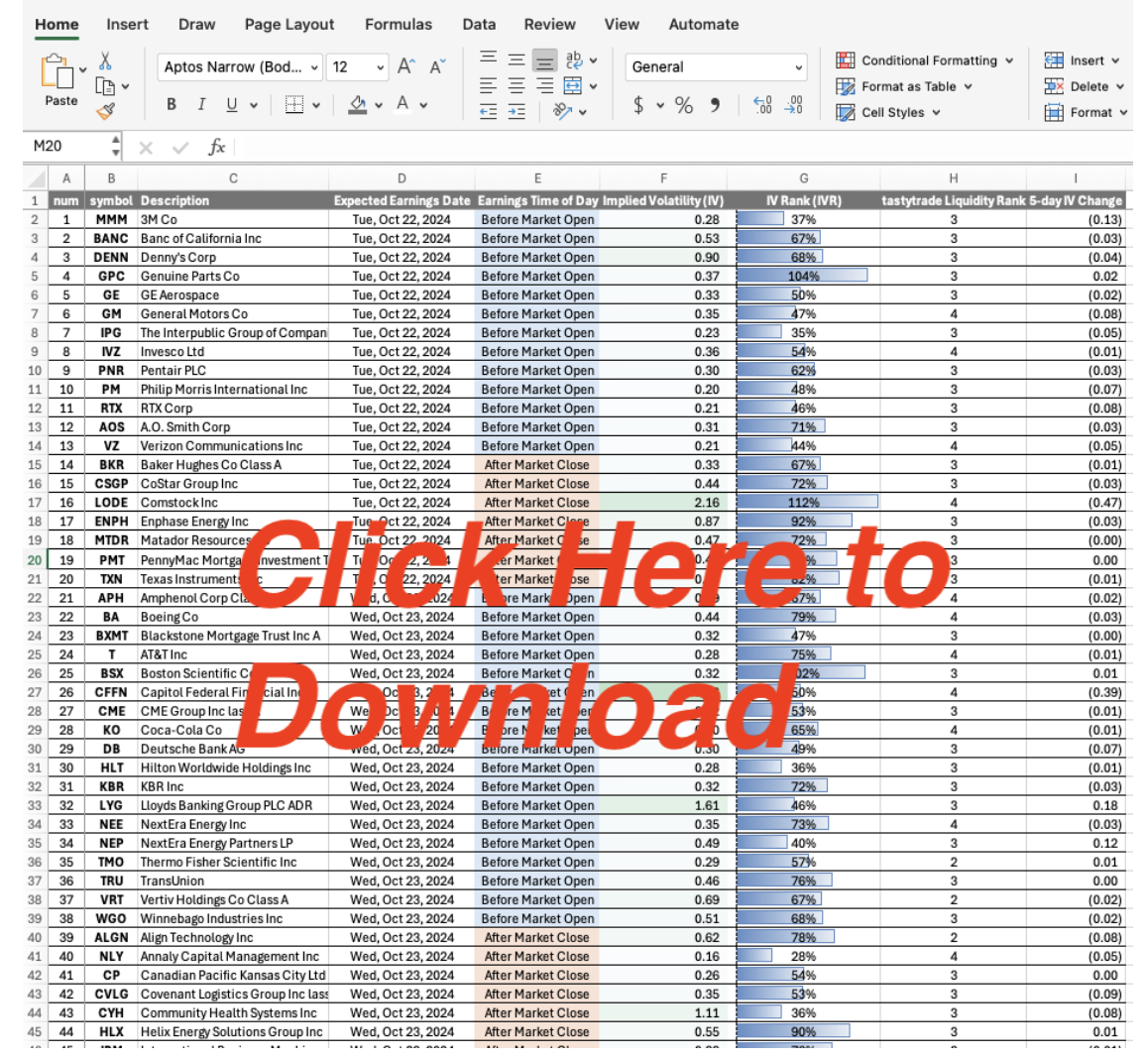1148x1059 pixels.
Task: Click the Align Left icon
Action: click(489, 85)
